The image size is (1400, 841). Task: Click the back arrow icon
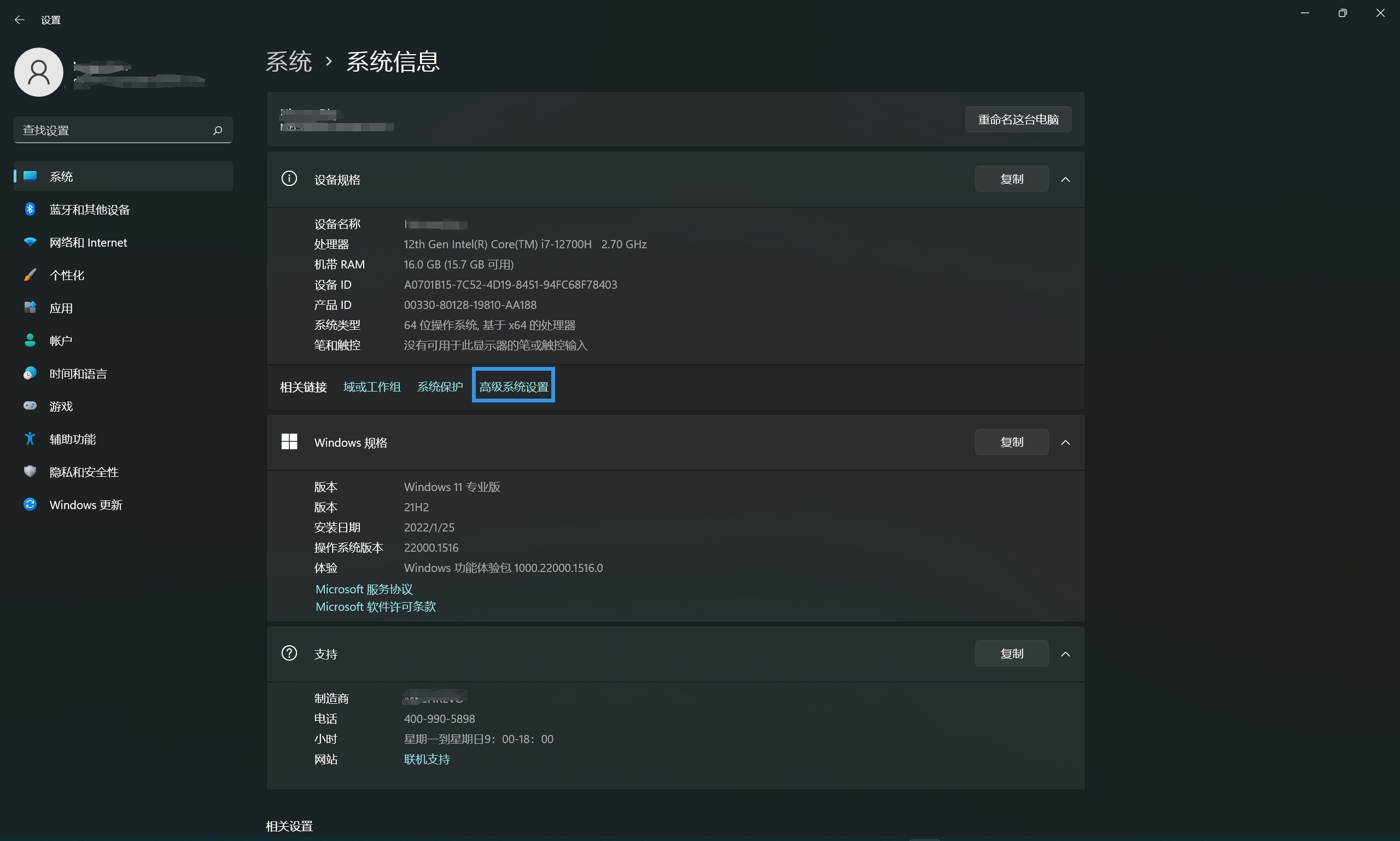[19, 20]
